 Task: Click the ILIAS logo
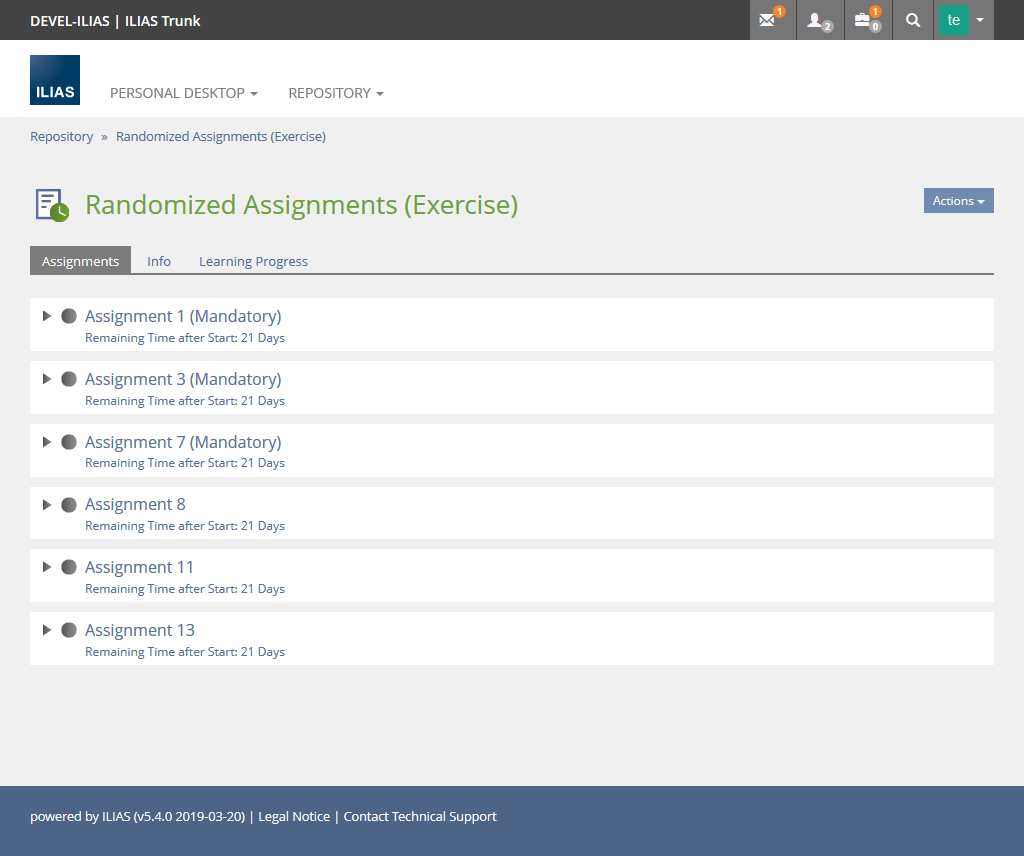(x=55, y=80)
